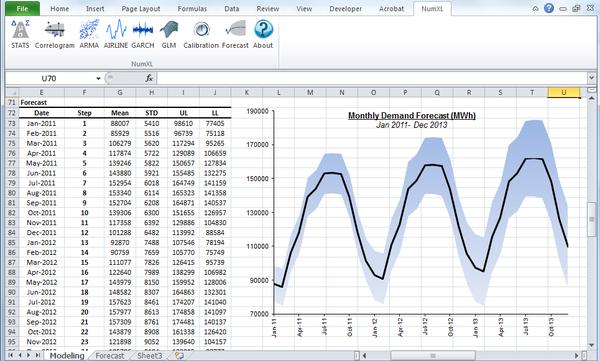Open Excel Help question mark icon
Viewport: 600px width, 361px height.
549,8
